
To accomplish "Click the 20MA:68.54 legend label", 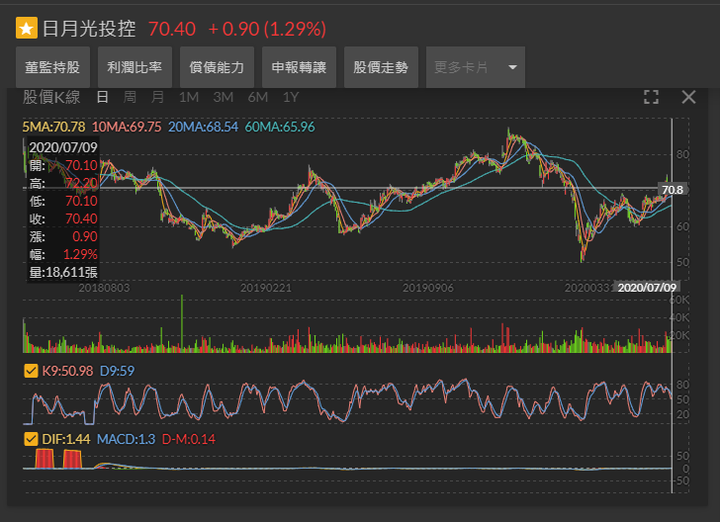I will pos(203,127).
